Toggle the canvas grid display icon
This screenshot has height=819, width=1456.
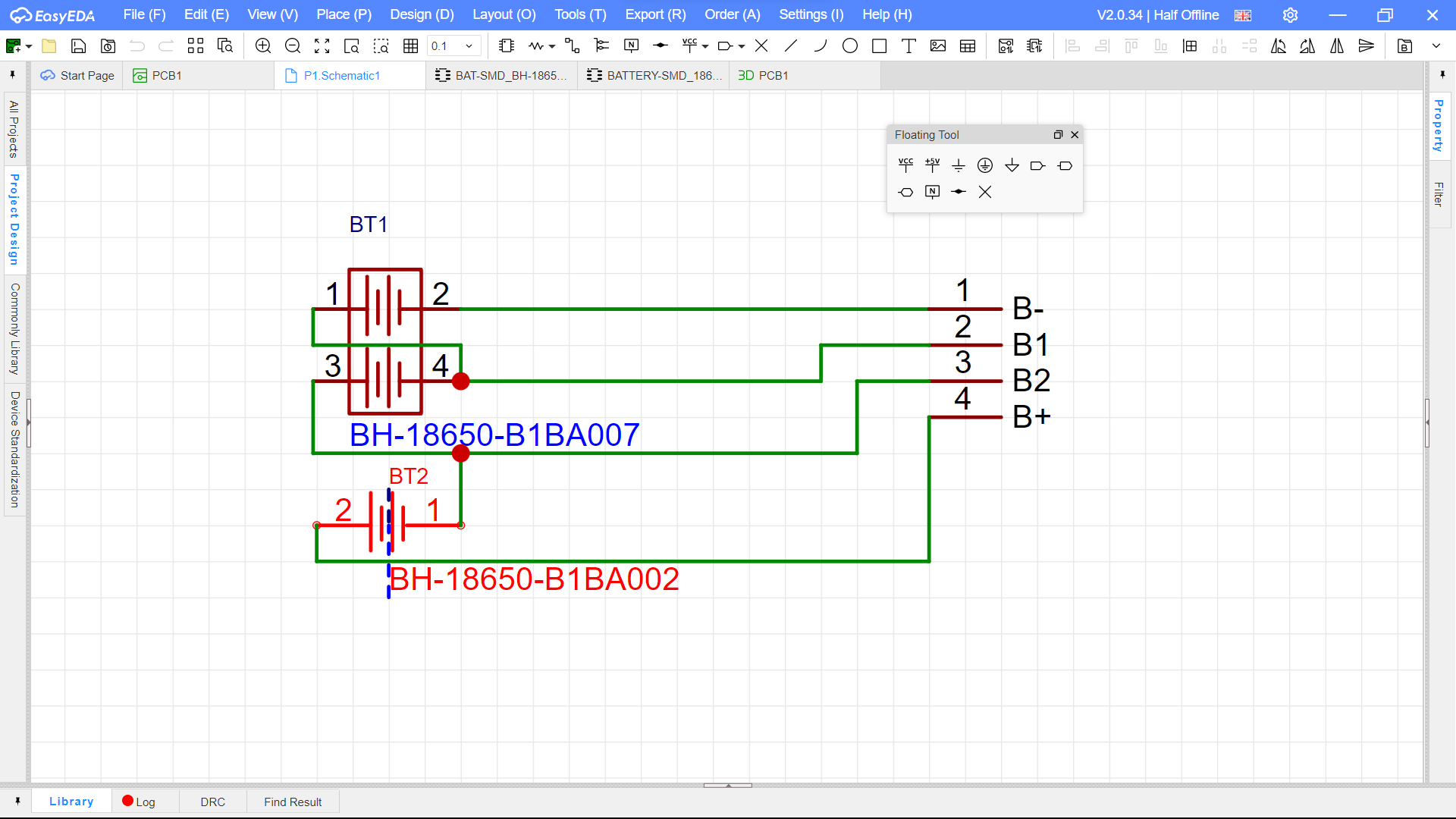[x=411, y=46]
